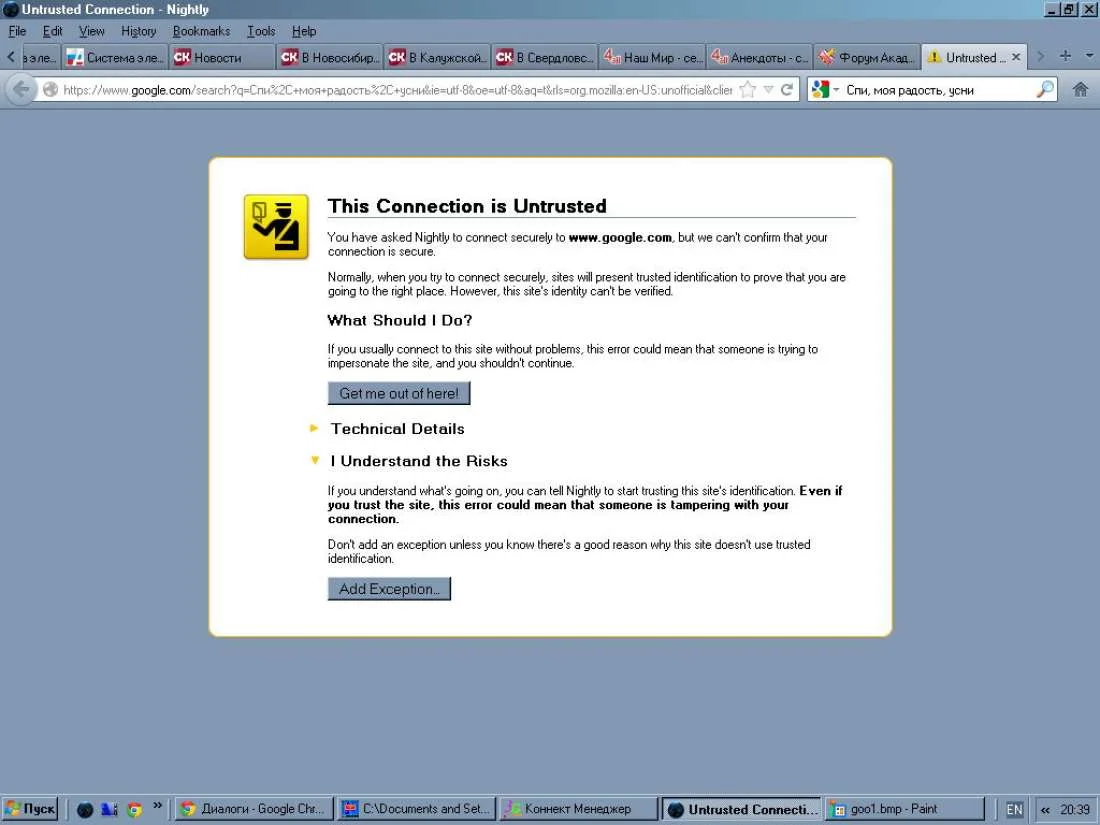Click the Untrusted Connection taskbar button

[742, 809]
